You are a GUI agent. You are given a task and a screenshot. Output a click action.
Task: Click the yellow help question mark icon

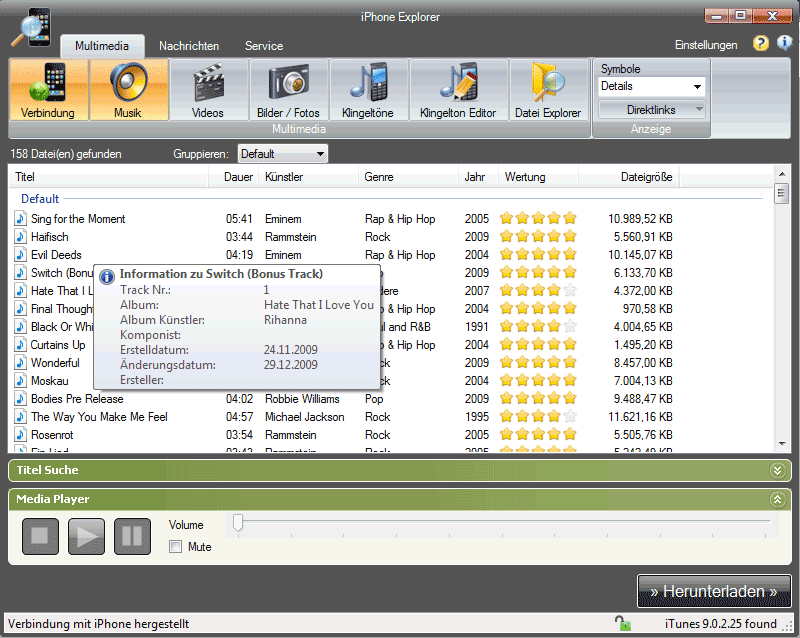click(761, 44)
